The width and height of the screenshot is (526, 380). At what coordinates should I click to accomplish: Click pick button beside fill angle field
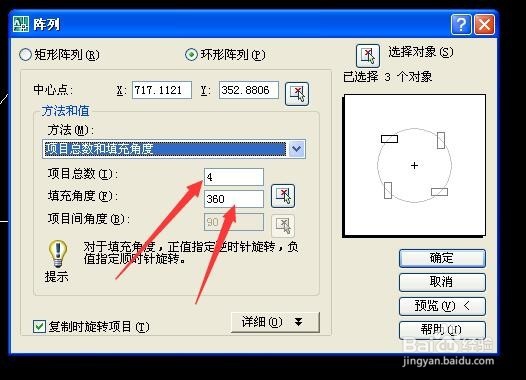(283, 196)
